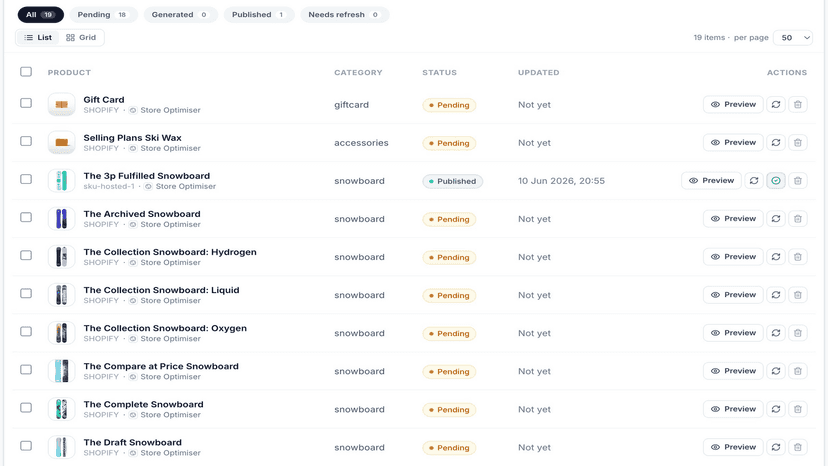Viewport: 828px width, 466px height.
Task: Preview The 3p Fulfilled Snowboard
Action: [711, 181]
